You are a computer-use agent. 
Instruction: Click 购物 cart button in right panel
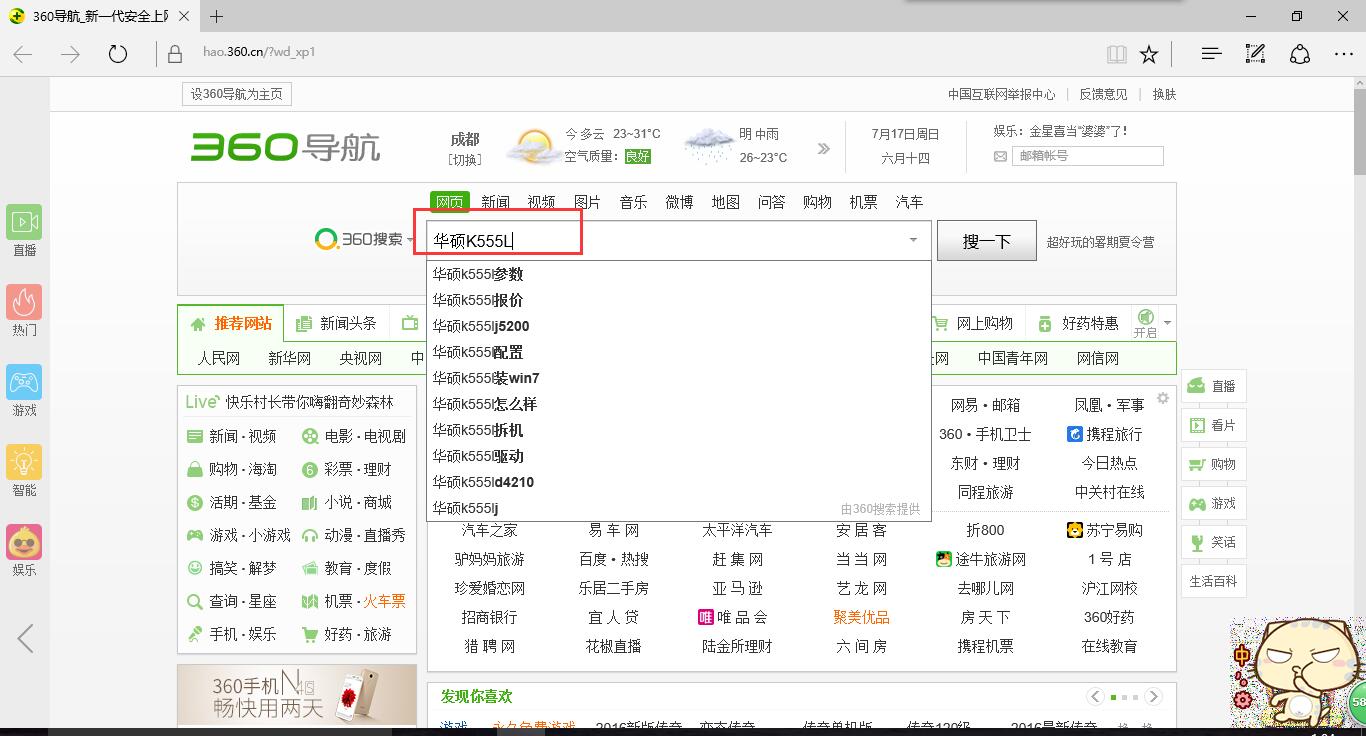coord(1213,464)
